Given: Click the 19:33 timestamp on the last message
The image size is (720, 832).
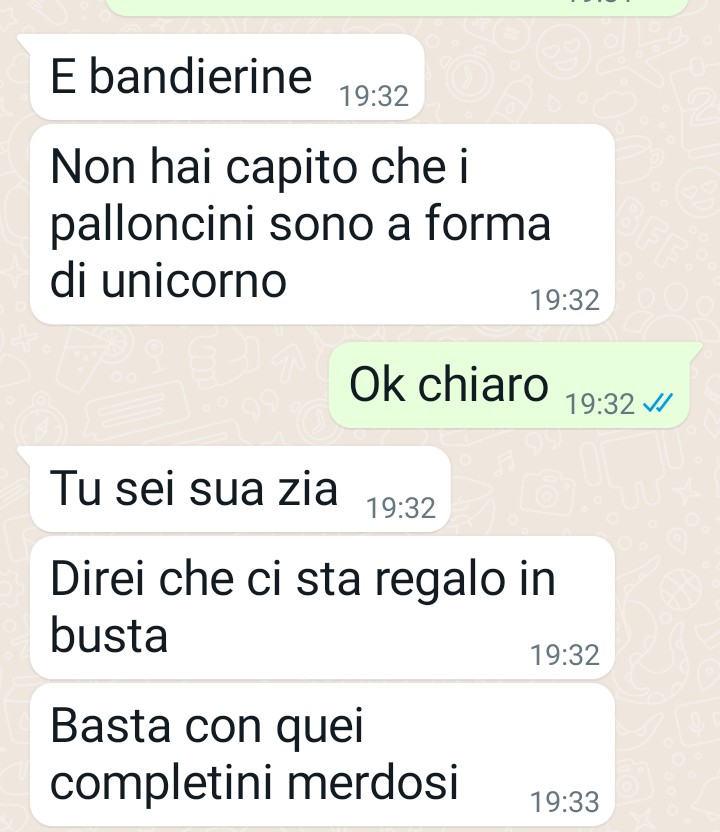Looking at the screenshot, I should 565,802.
